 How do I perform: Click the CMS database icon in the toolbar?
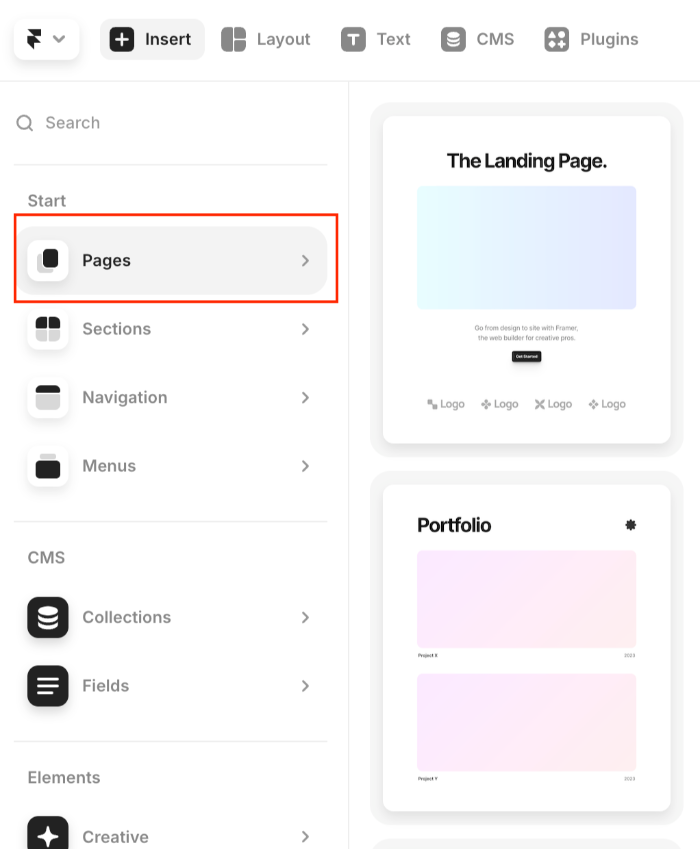(453, 39)
